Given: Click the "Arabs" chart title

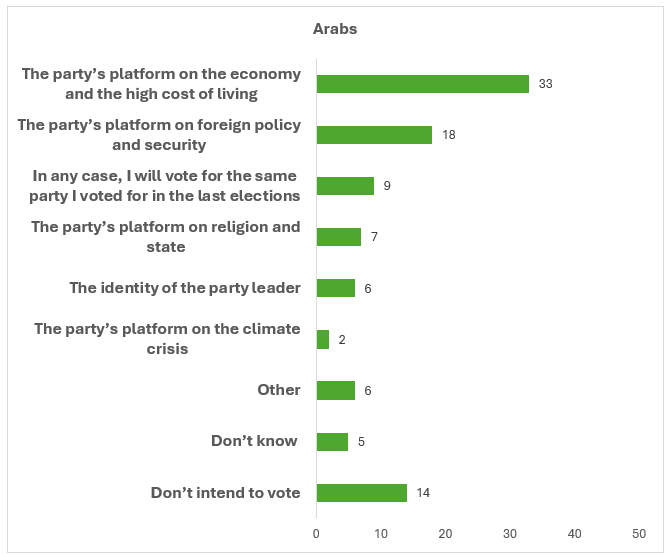Looking at the screenshot, I should 335,29.
